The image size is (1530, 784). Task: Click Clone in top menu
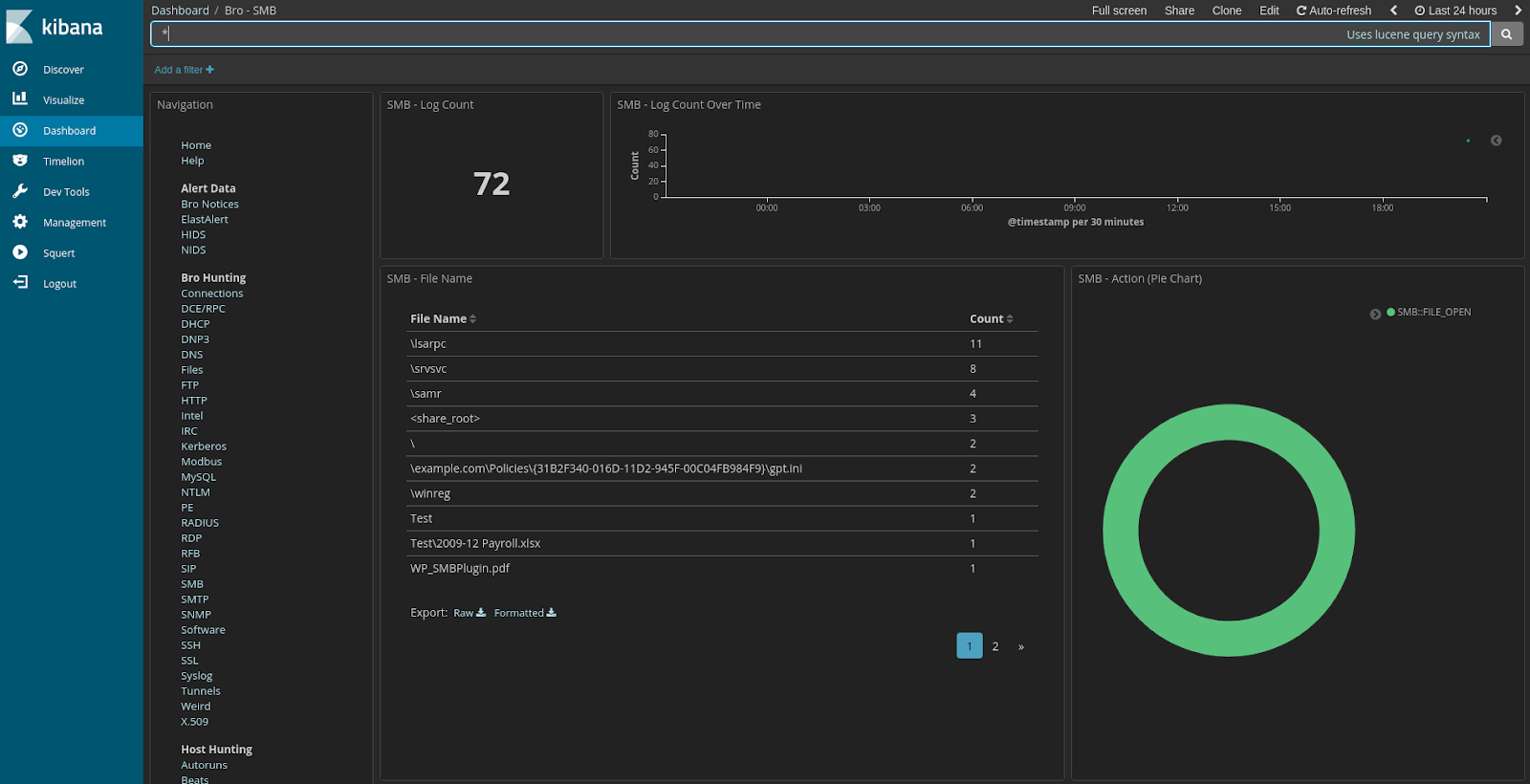(1227, 11)
